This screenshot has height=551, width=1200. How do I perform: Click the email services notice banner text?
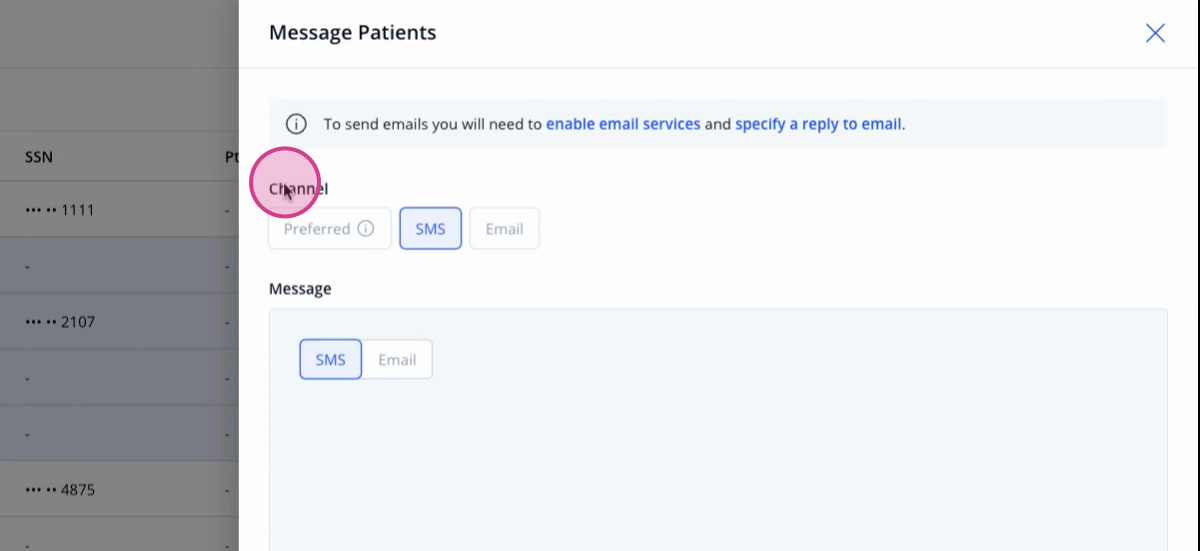[614, 125]
